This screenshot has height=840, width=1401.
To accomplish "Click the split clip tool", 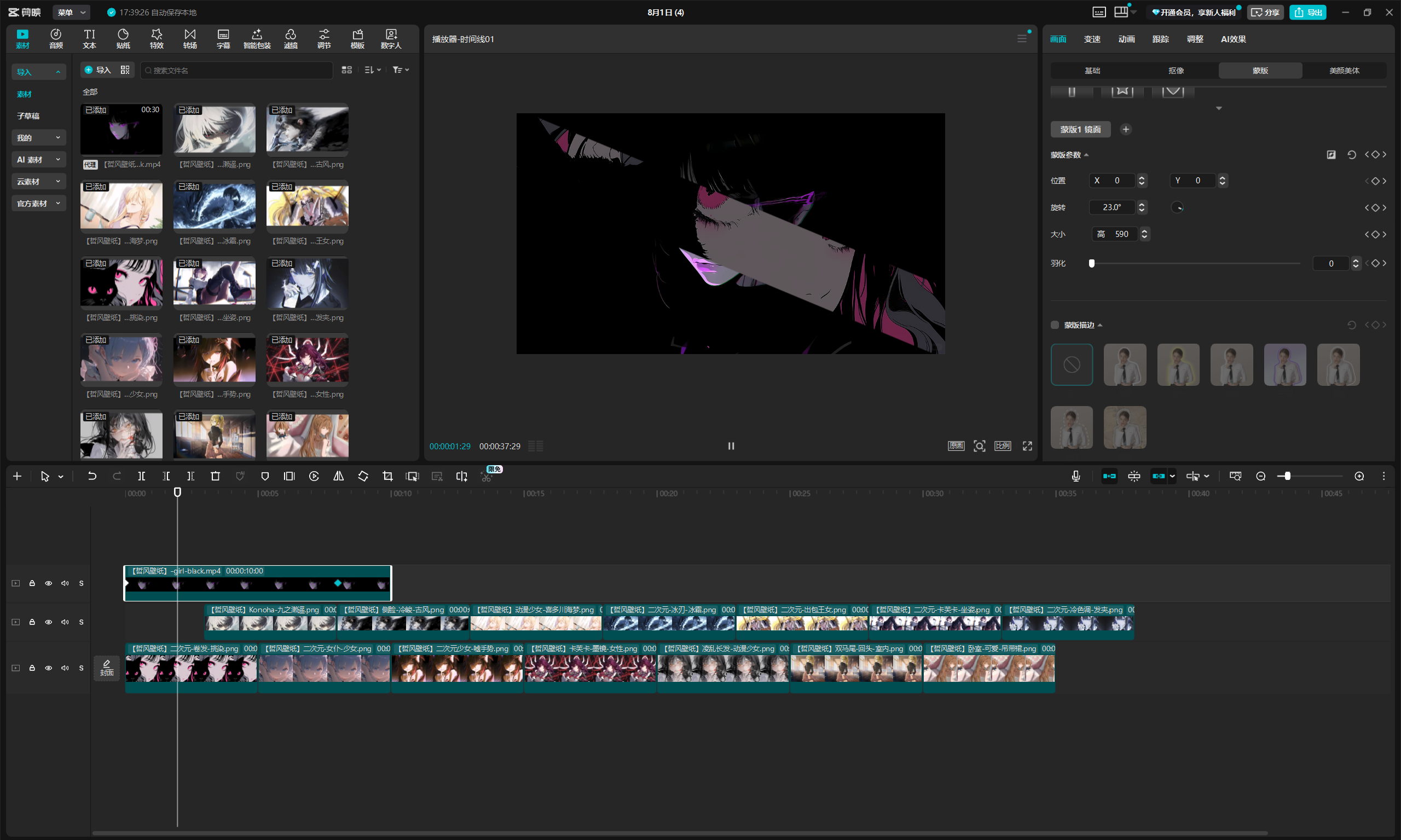I will pyautogui.click(x=142, y=477).
